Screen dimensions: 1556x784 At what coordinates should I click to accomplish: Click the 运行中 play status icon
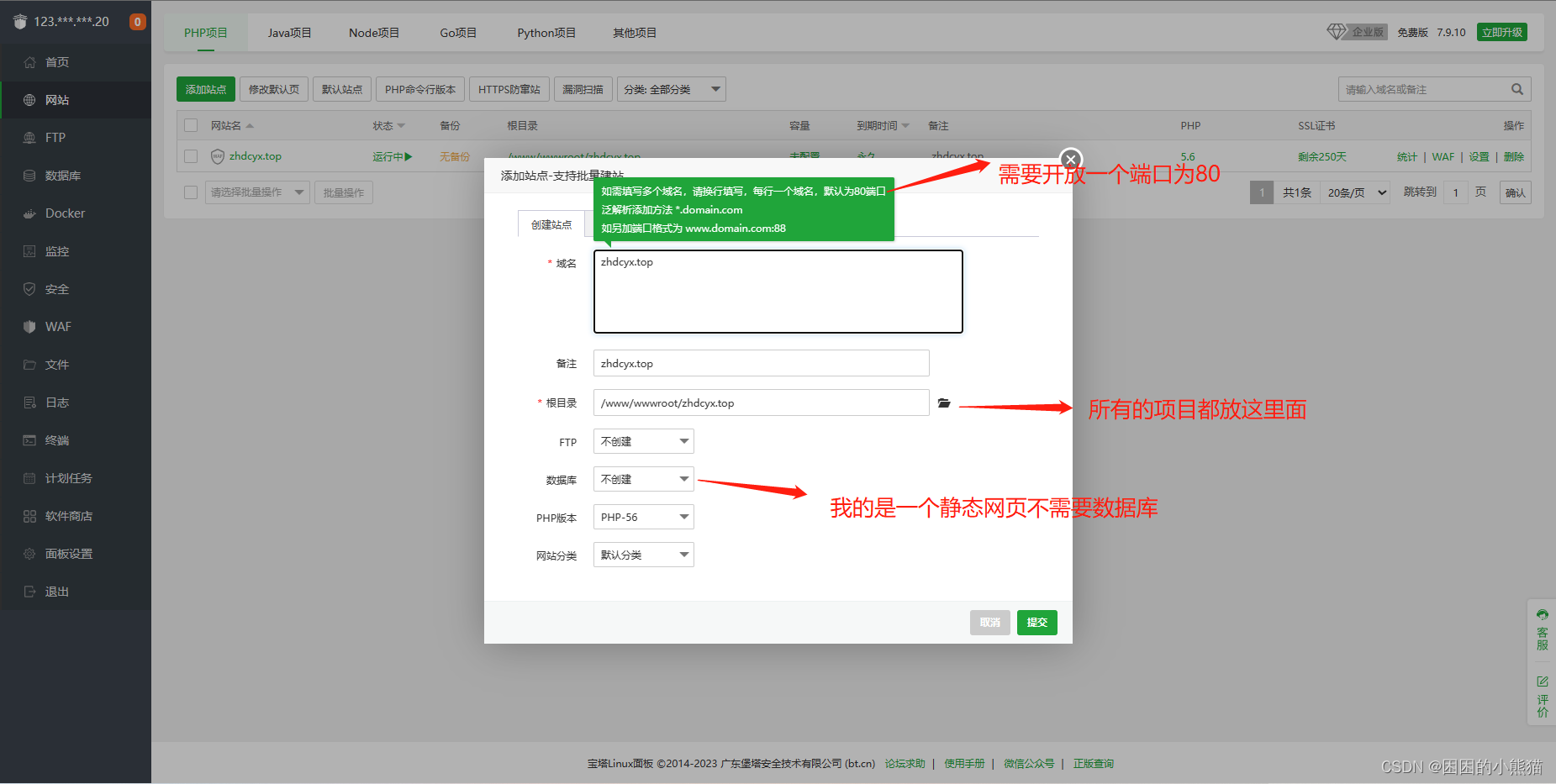point(409,157)
